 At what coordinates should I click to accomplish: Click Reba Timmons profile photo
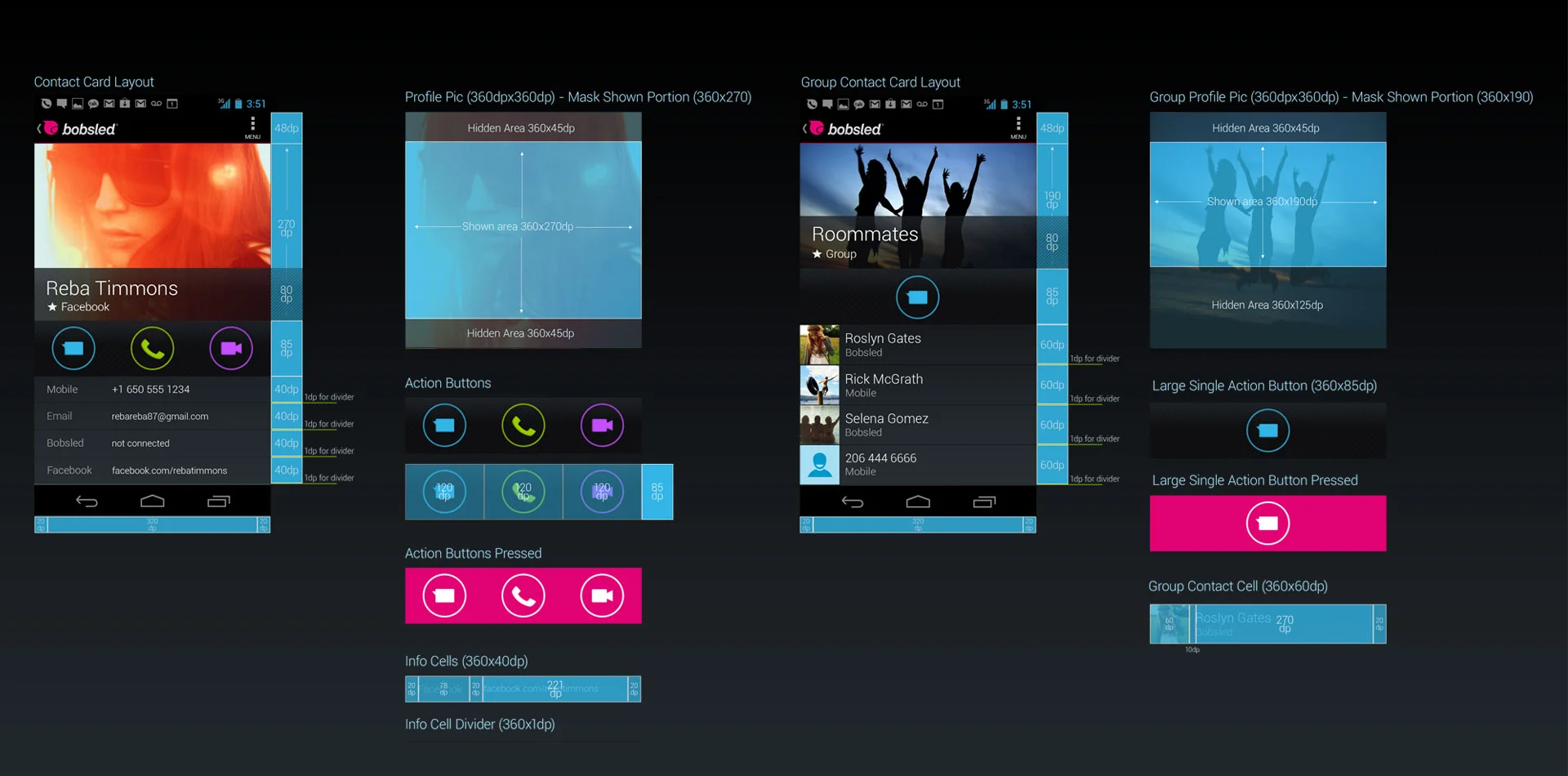coord(153,206)
